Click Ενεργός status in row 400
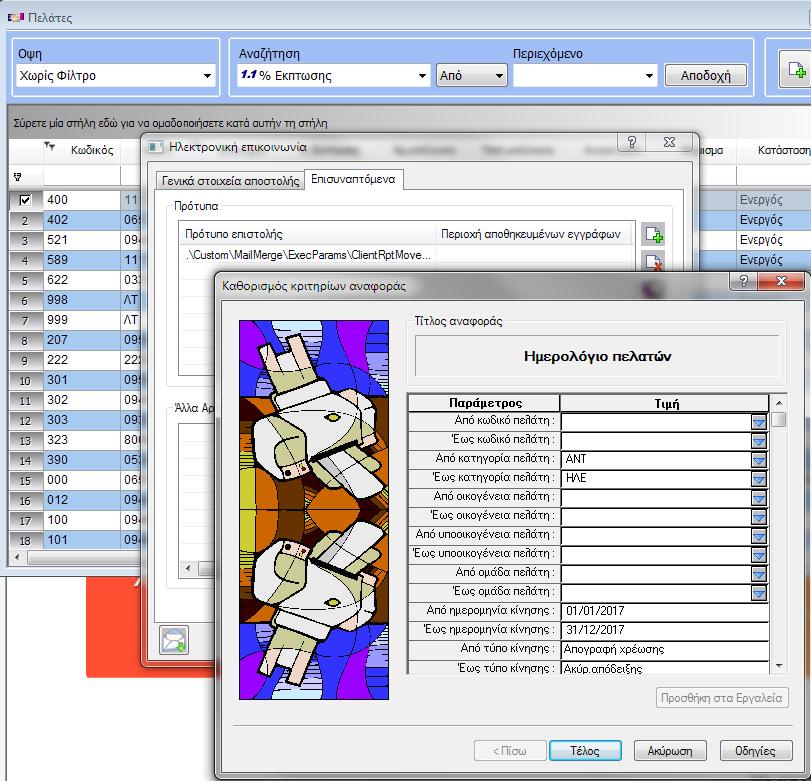 (x=761, y=200)
